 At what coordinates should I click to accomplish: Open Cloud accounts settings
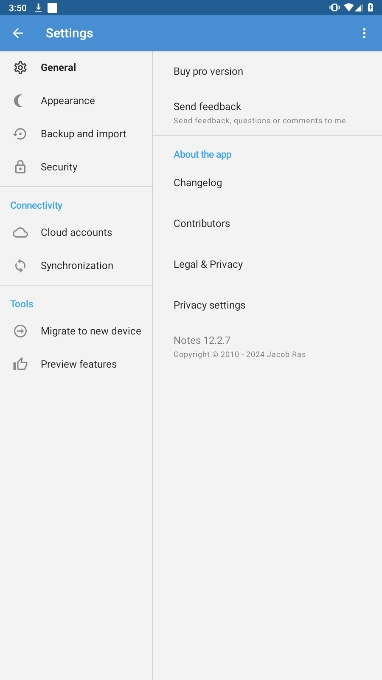point(76,233)
